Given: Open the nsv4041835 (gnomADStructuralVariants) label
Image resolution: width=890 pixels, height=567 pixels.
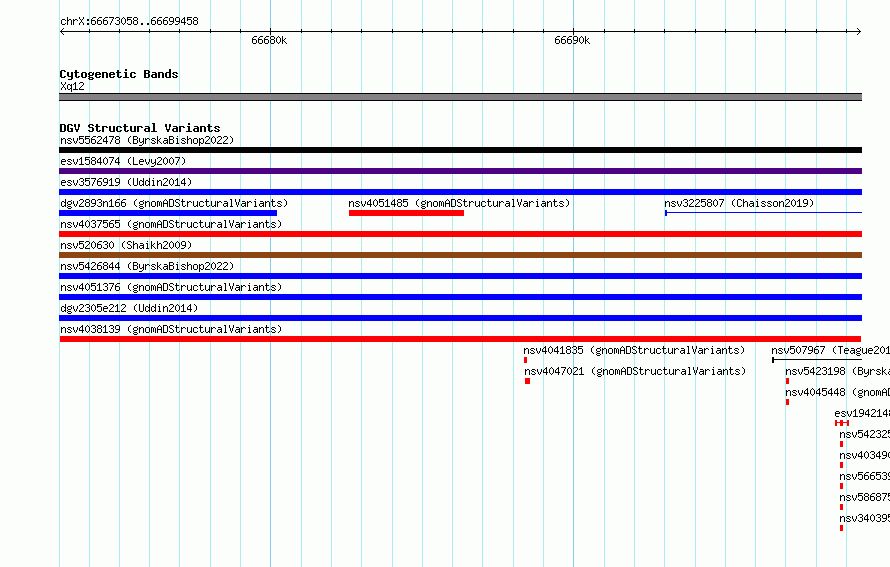Looking at the screenshot, I should coord(634,350).
